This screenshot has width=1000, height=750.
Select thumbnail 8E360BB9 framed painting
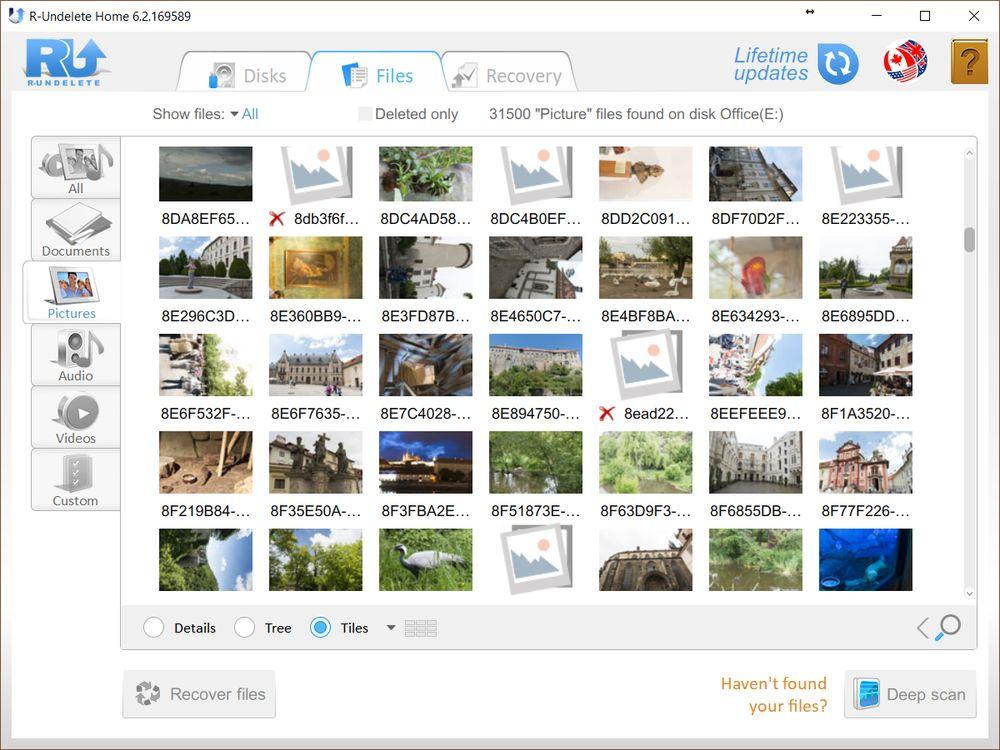316,267
